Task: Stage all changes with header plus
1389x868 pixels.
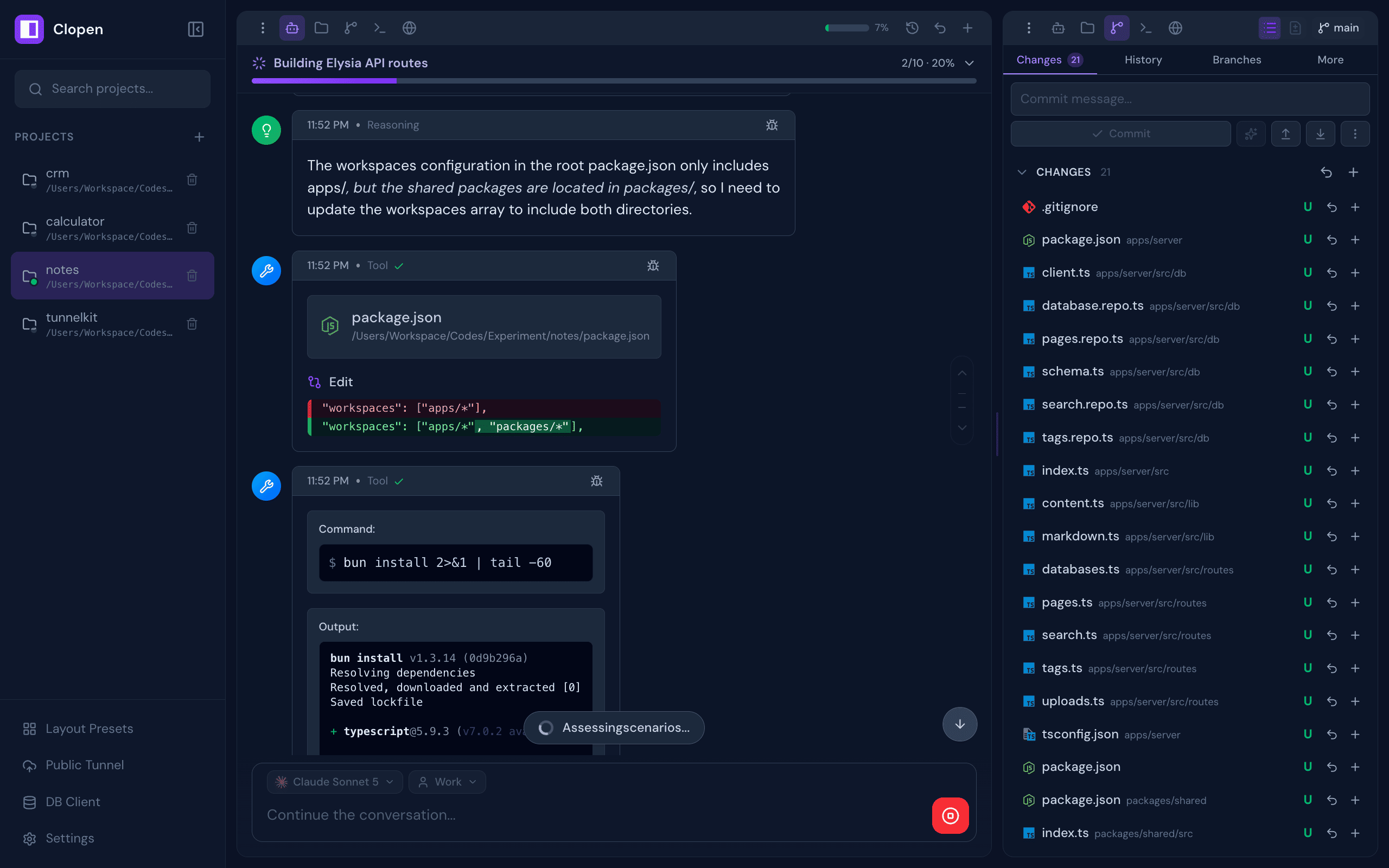Action: click(x=1353, y=172)
